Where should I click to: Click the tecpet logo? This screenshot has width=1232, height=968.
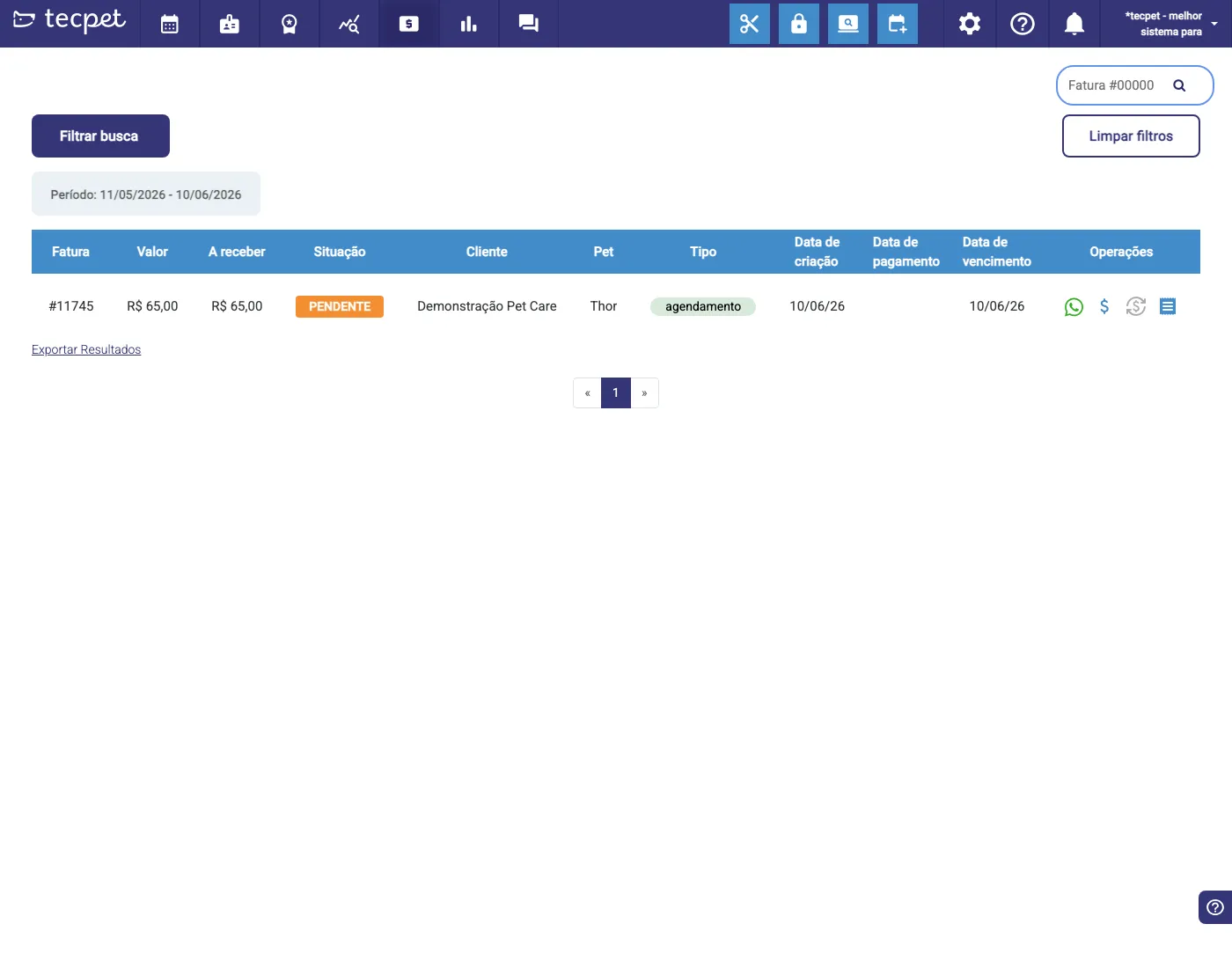pyautogui.click(x=70, y=20)
